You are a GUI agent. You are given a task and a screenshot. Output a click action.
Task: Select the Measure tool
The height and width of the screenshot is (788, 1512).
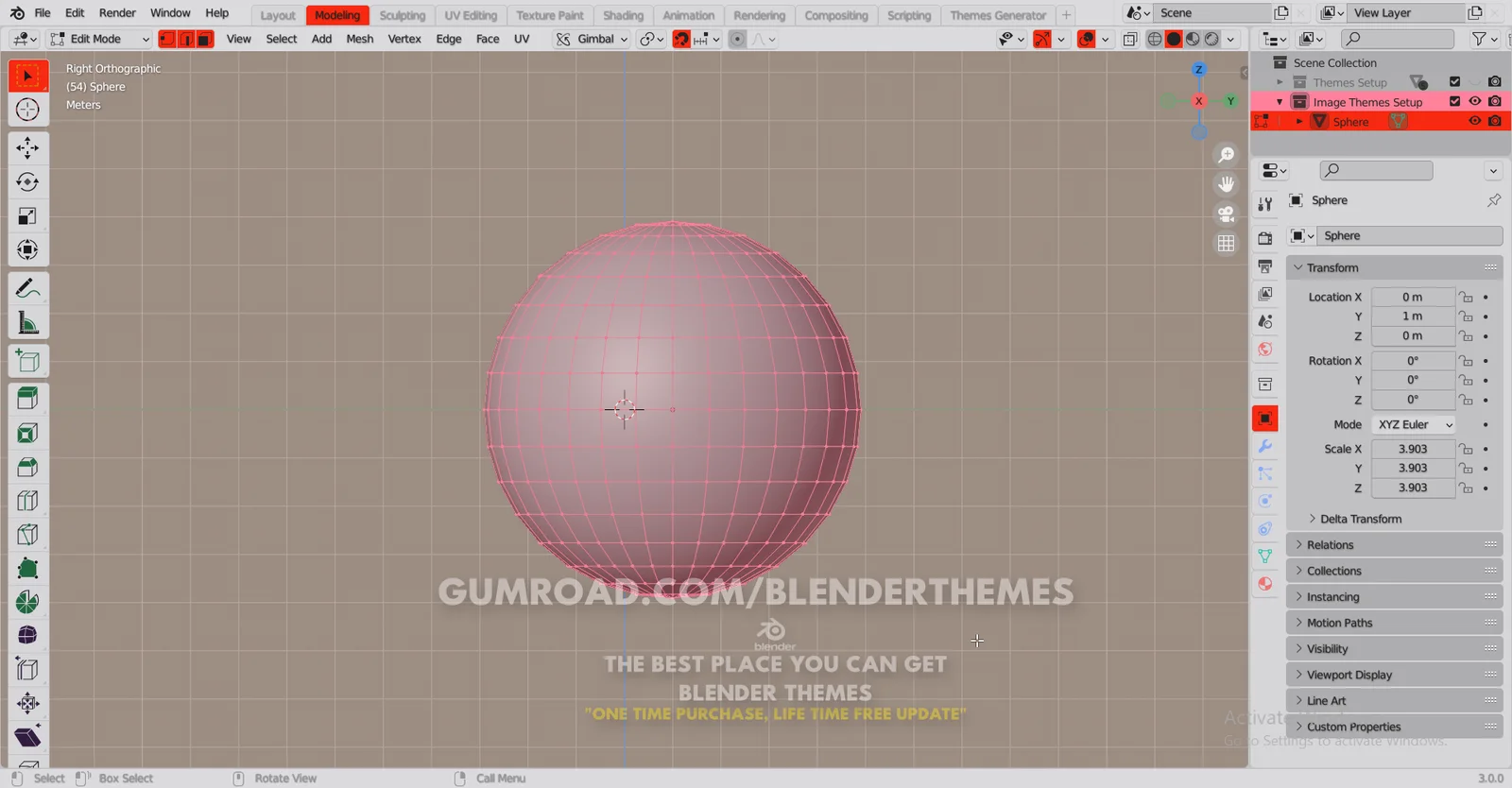(x=27, y=324)
